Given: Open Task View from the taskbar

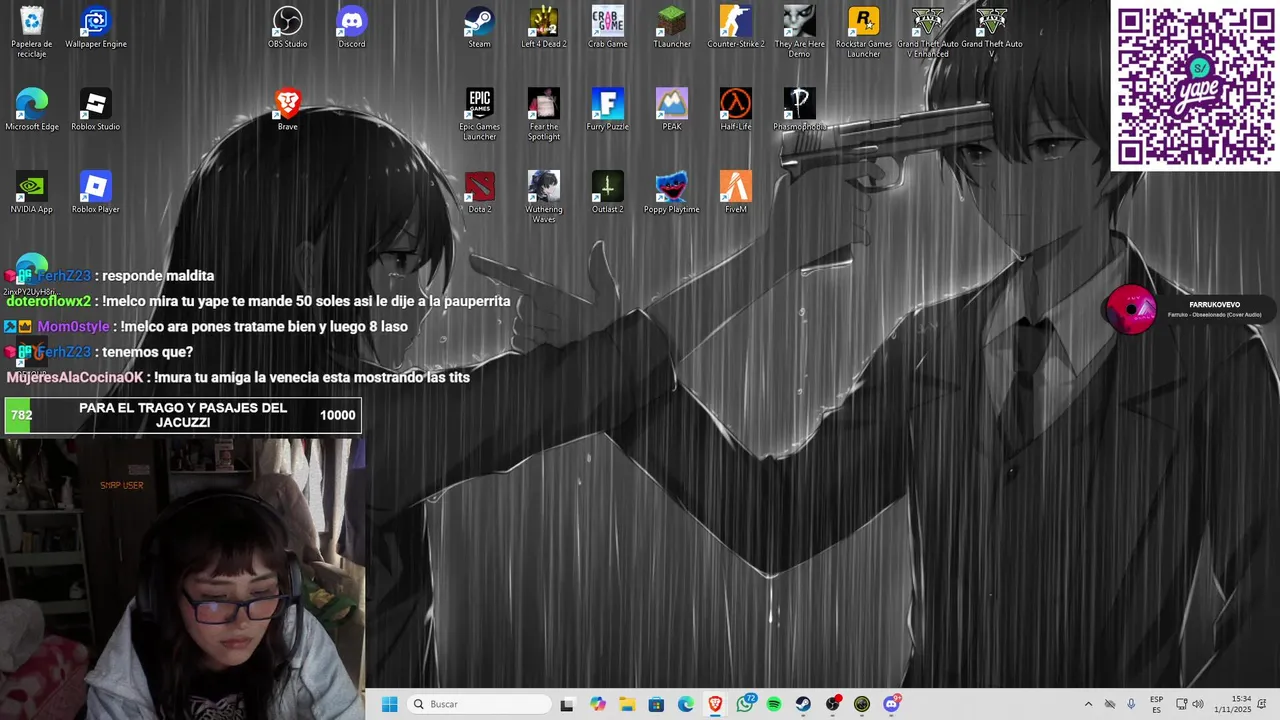Looking at the screenshot, I should (x=567, y=704).
